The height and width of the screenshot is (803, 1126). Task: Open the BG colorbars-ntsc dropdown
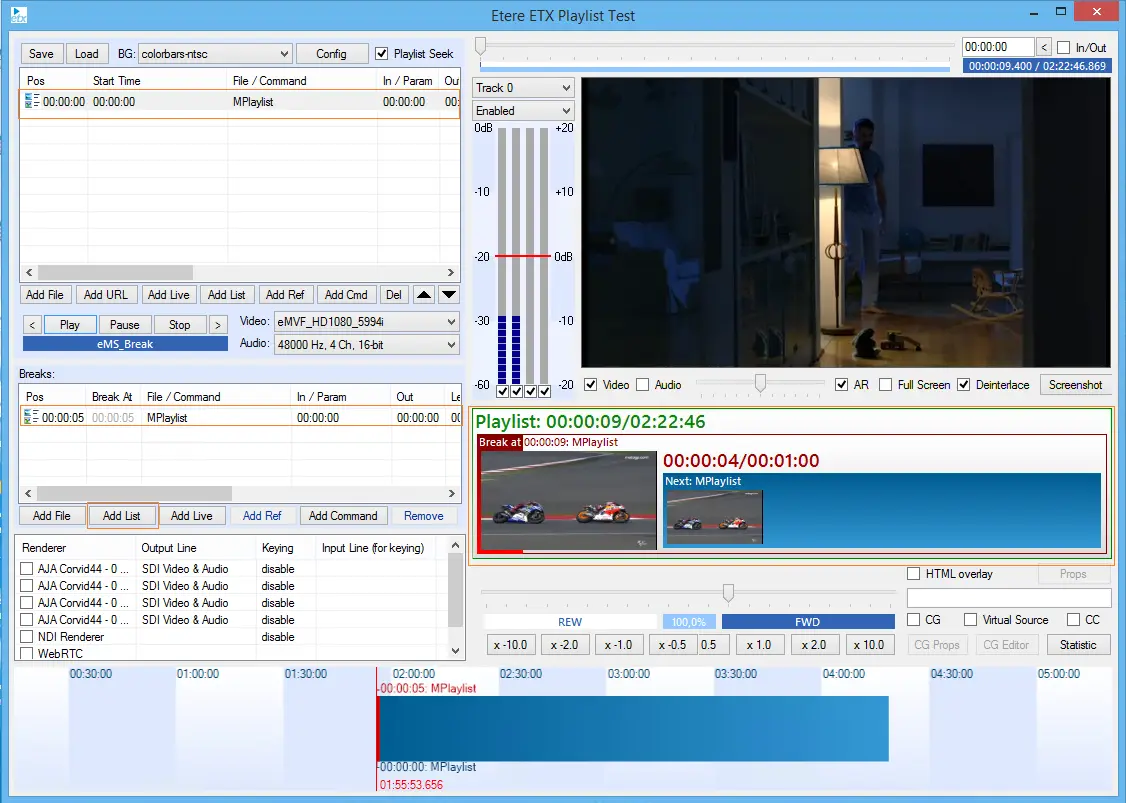click(215, 54)
